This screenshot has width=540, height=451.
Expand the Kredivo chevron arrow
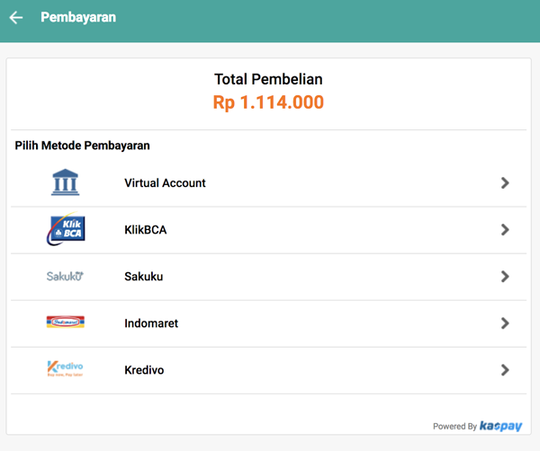click(505, 370)
